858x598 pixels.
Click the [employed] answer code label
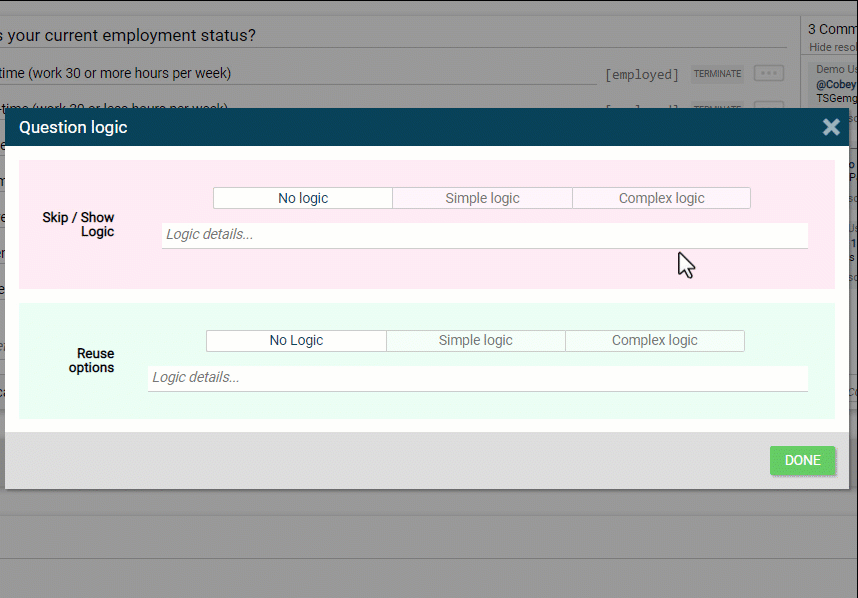tap(642, 75)
